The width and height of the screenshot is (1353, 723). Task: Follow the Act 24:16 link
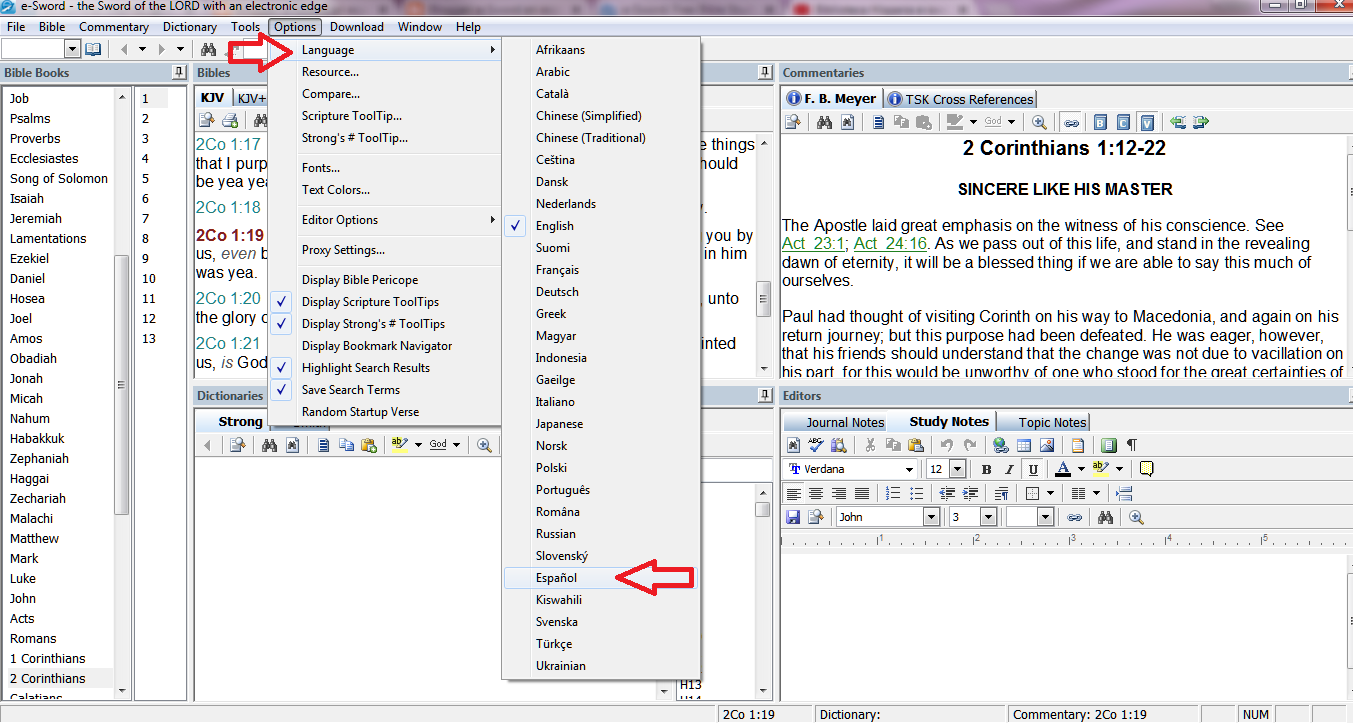coord(891,244)
